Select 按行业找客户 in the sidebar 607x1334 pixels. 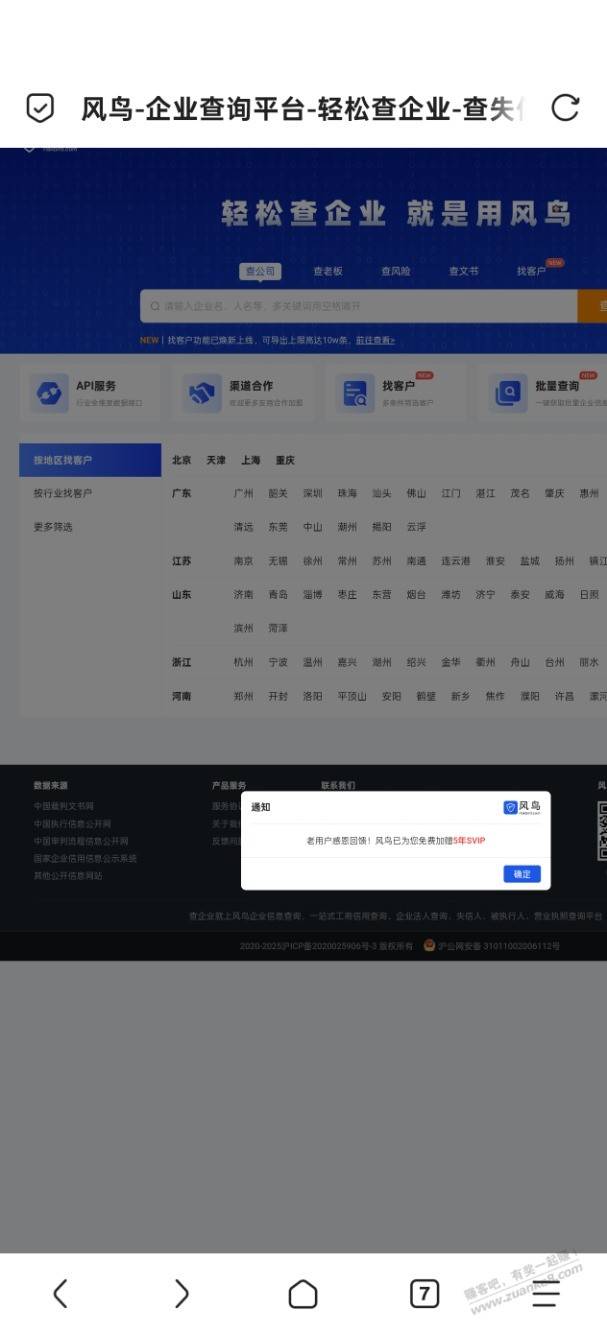click(x=62, y=493)
